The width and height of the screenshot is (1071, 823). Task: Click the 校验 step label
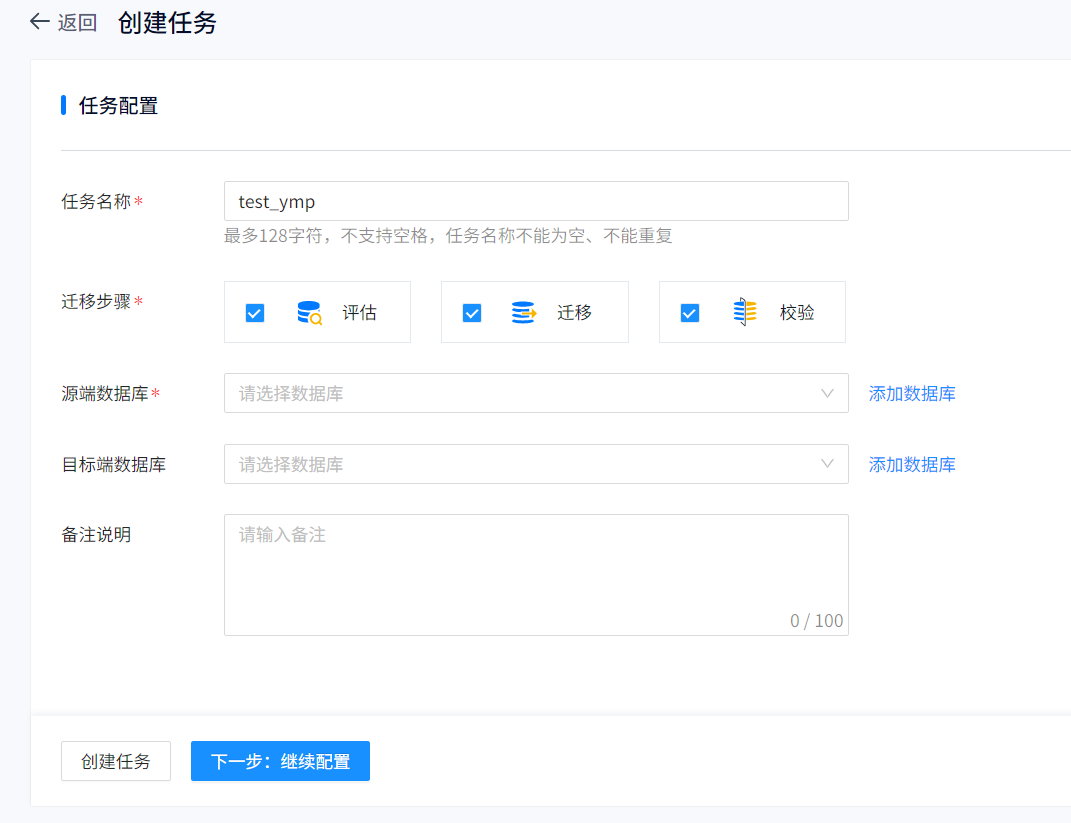(796, 313)
